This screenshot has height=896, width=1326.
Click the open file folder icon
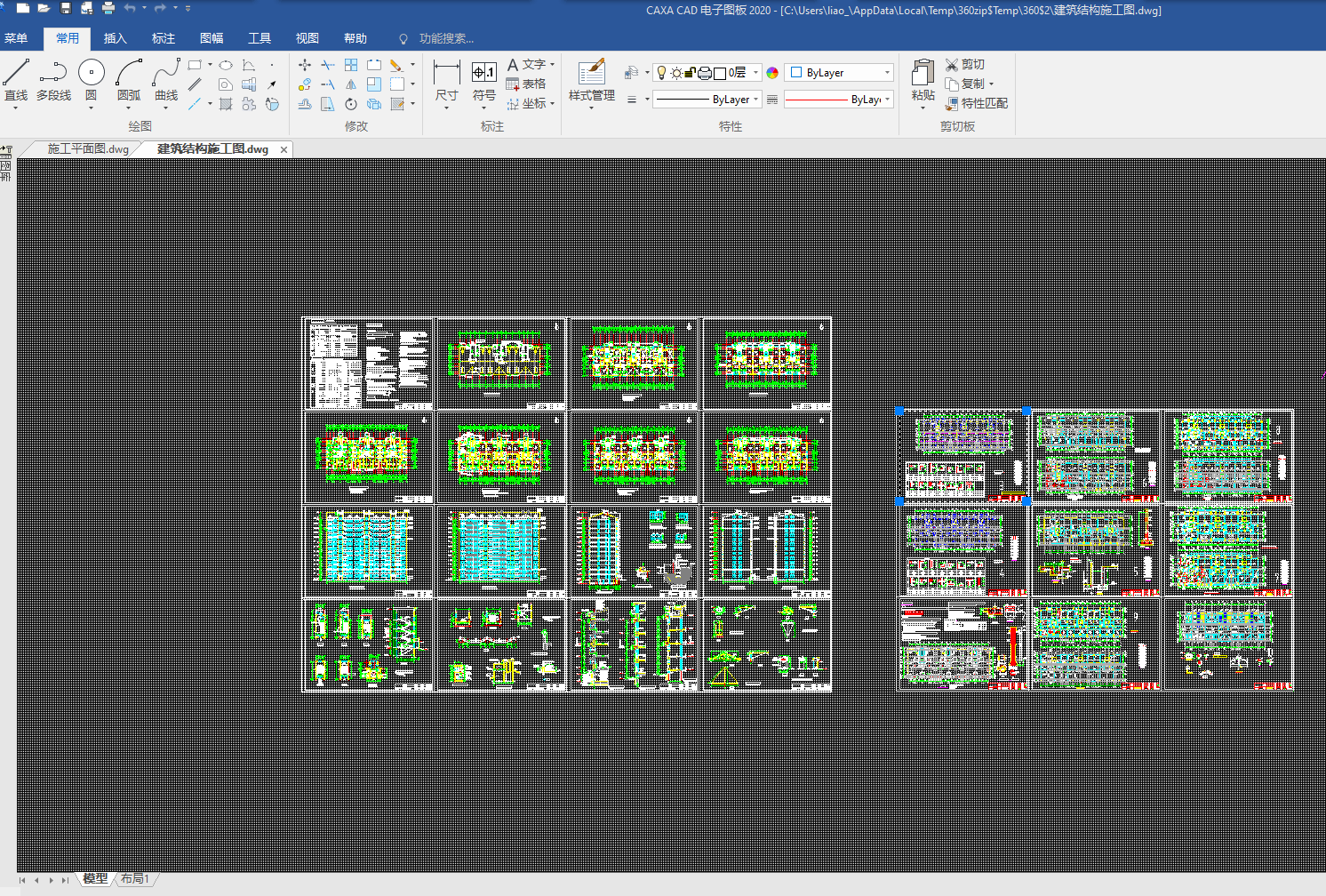(44, 8)
